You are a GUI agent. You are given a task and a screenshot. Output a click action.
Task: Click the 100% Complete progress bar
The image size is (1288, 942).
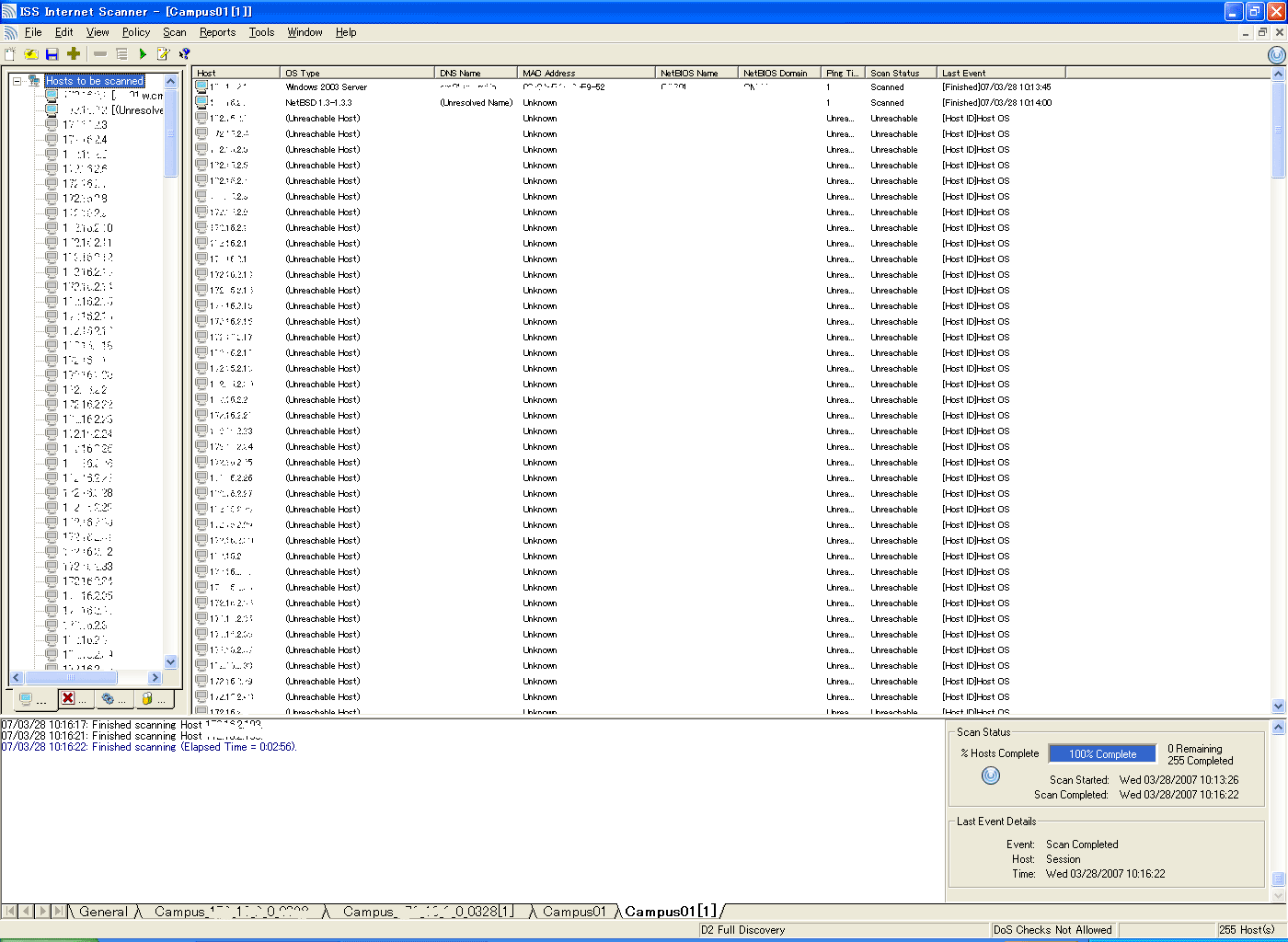click(x=1102, y=753)
